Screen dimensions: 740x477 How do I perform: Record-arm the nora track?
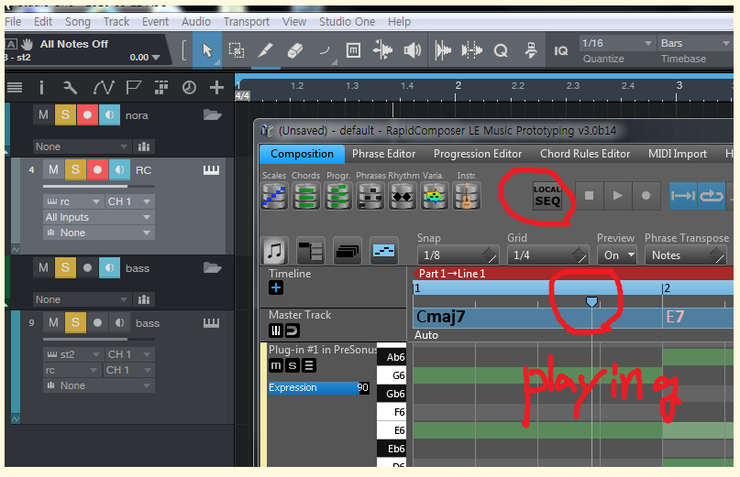click(x=87, y=115)
